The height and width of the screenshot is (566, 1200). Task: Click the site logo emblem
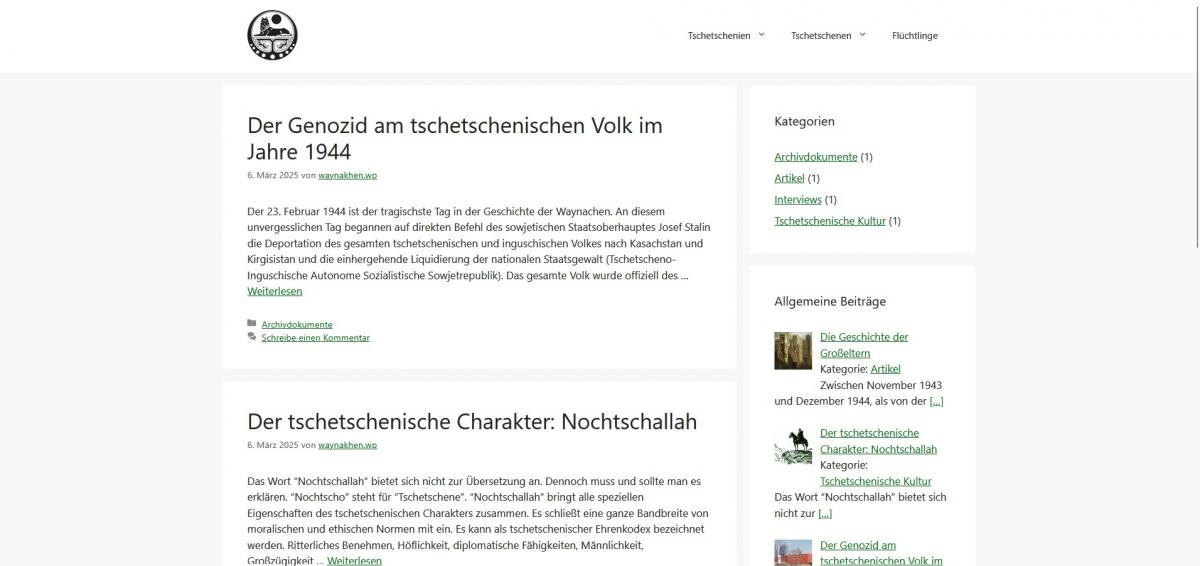point(272,36)
